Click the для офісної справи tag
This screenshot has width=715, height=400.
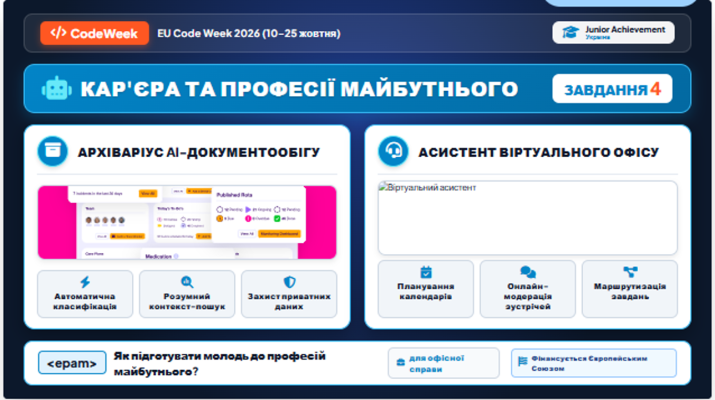click(x=444, y=363)
